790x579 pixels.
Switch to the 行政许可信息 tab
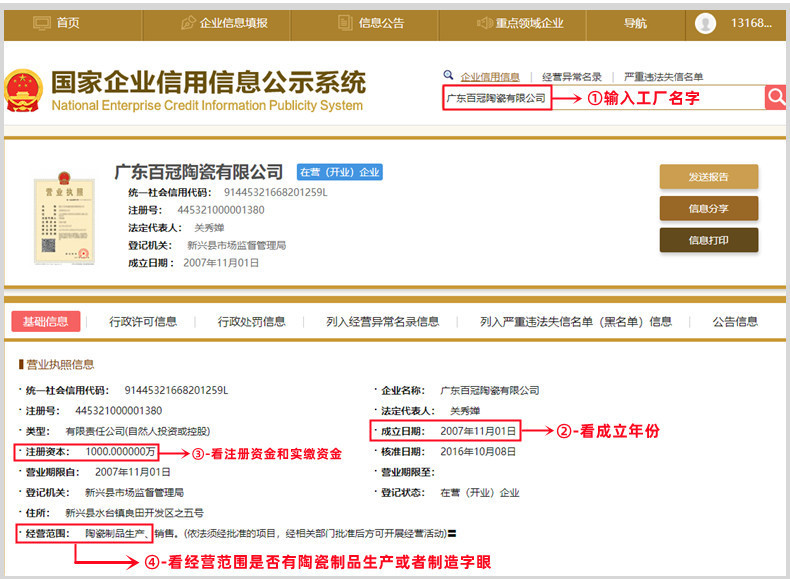pos(143,321)
